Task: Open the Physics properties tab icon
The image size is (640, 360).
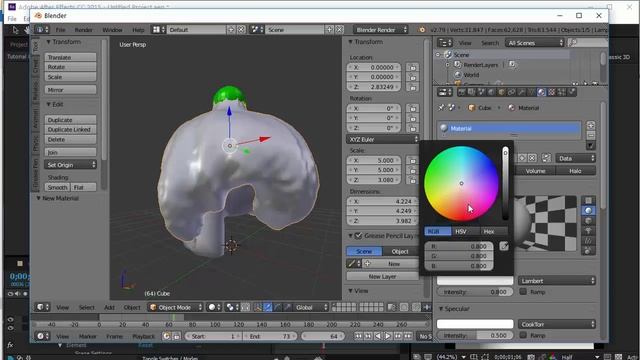Action: point(572,92)
